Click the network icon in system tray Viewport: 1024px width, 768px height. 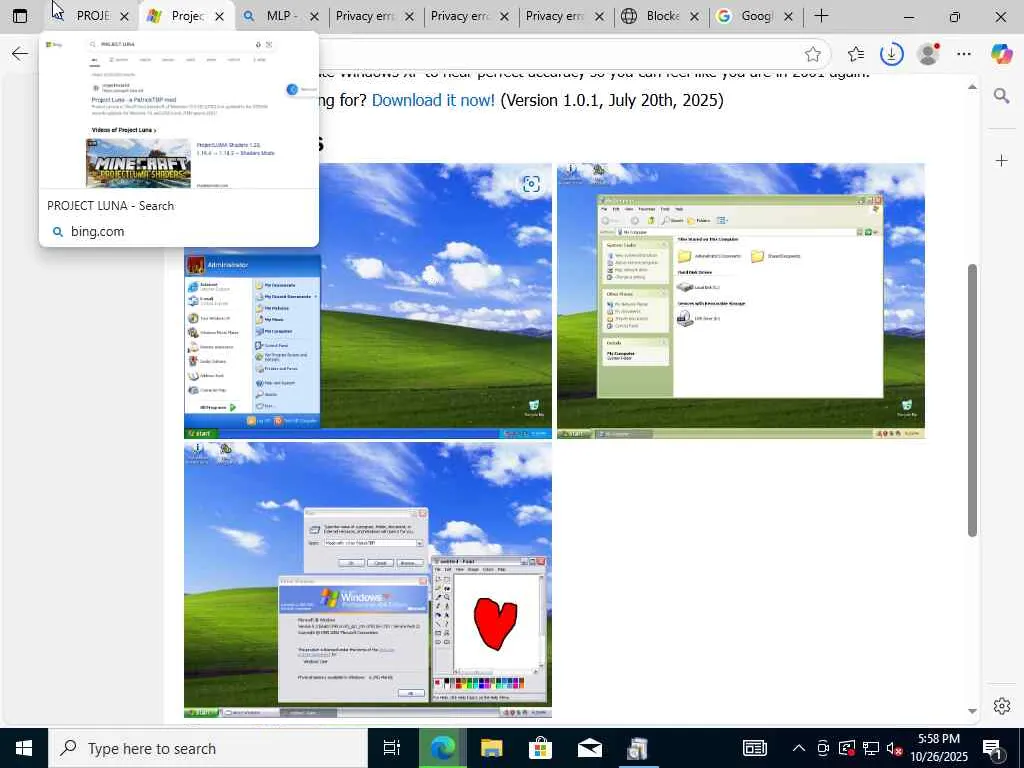click(871, 748)
